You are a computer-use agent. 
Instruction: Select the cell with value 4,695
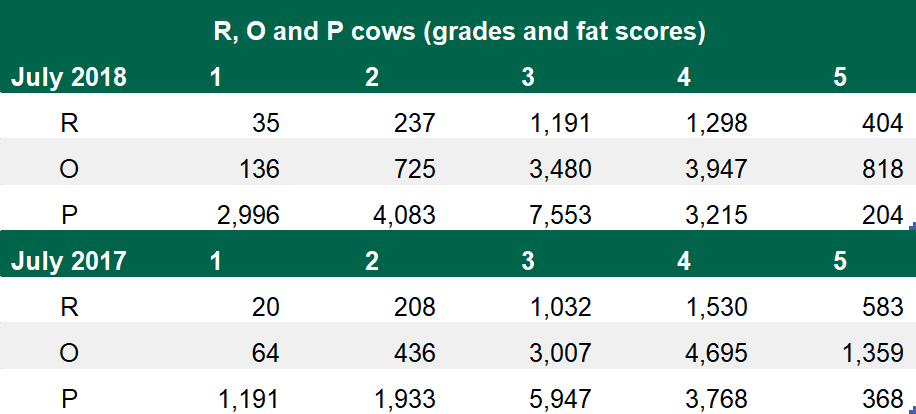716,353
